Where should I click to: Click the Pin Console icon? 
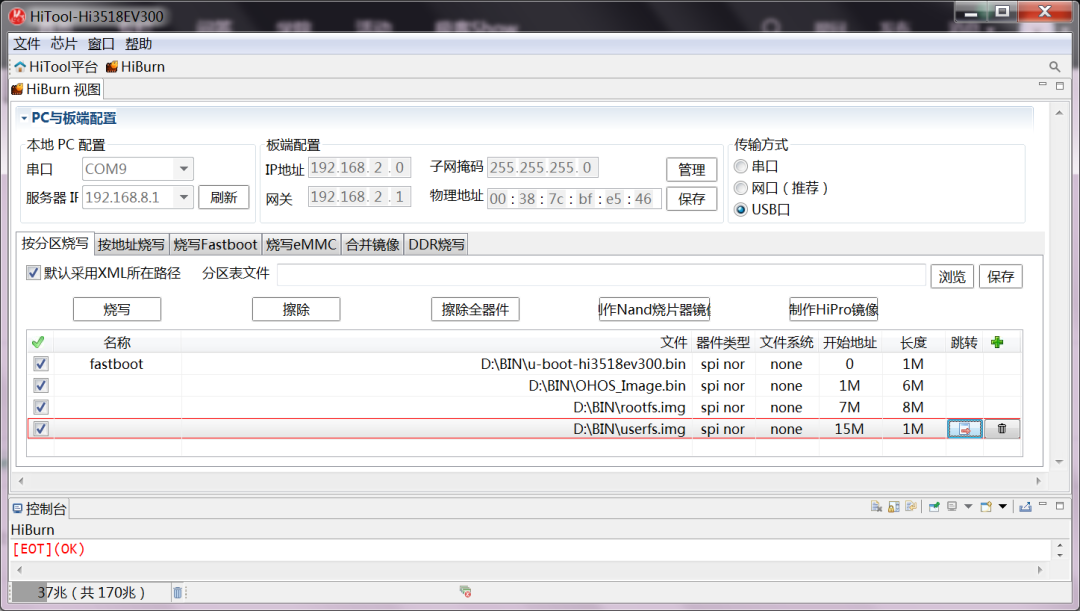(934, 506)
